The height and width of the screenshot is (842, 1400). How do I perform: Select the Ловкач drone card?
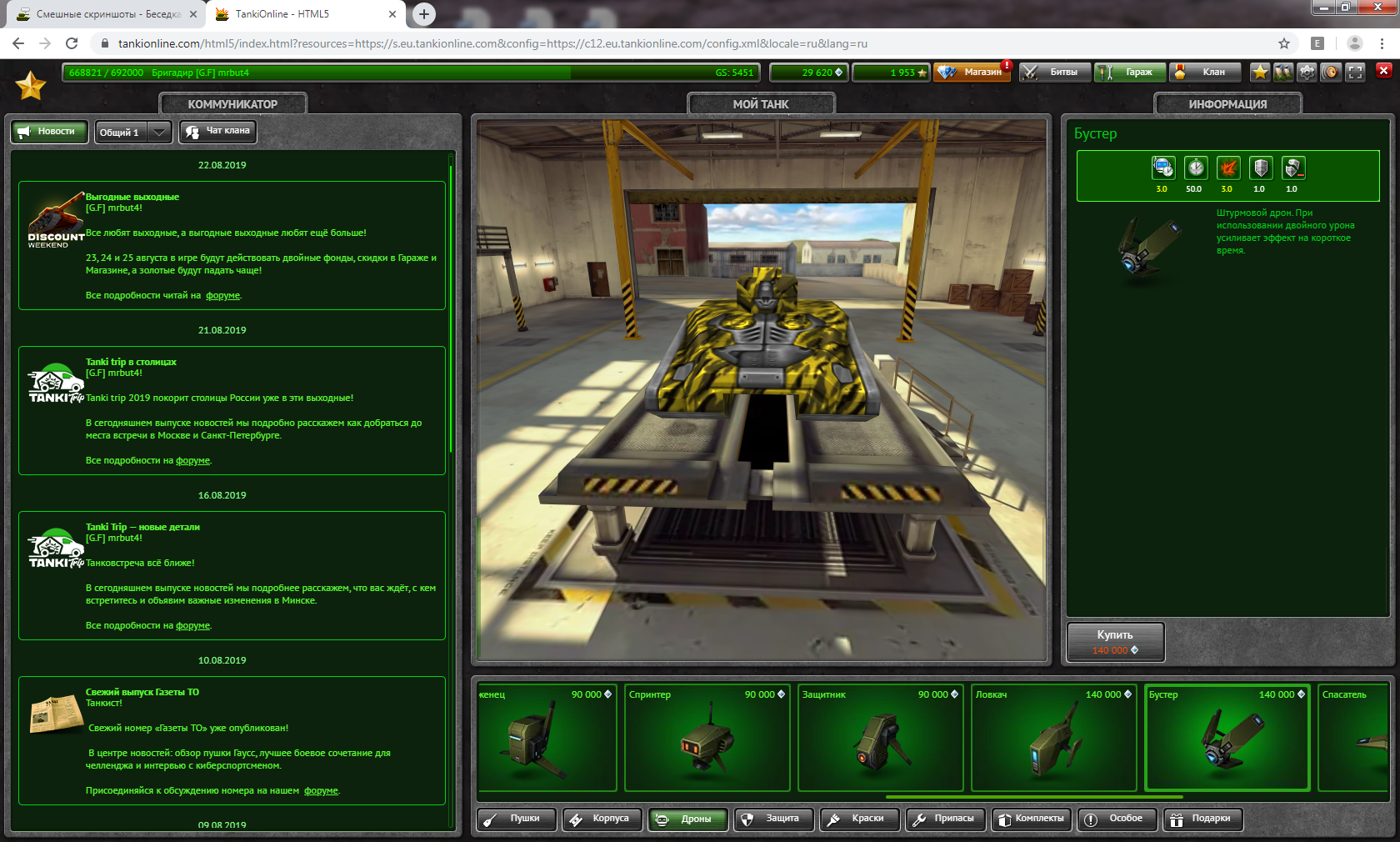coord(1054,737)
